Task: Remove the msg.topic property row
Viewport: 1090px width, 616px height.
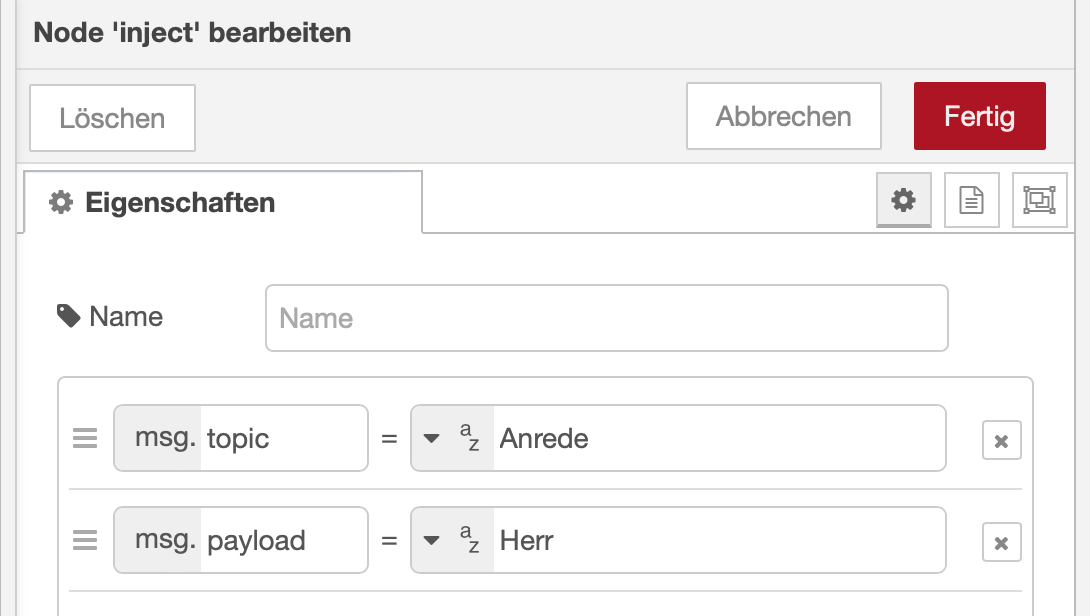Action: 1001,440
